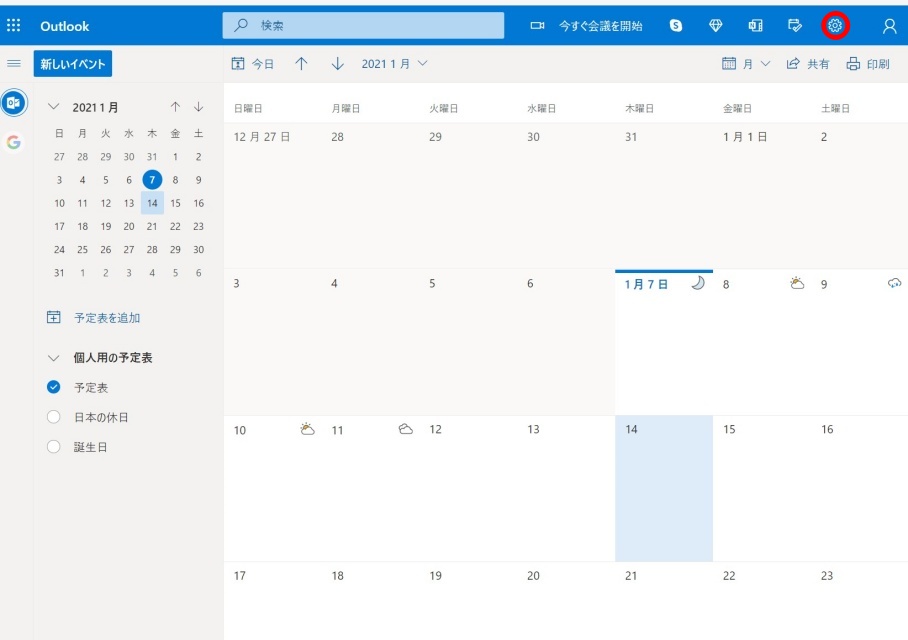The image size is (908, 640).
Task: Enable the 誕生日 calendar
Action: (54, 447)
